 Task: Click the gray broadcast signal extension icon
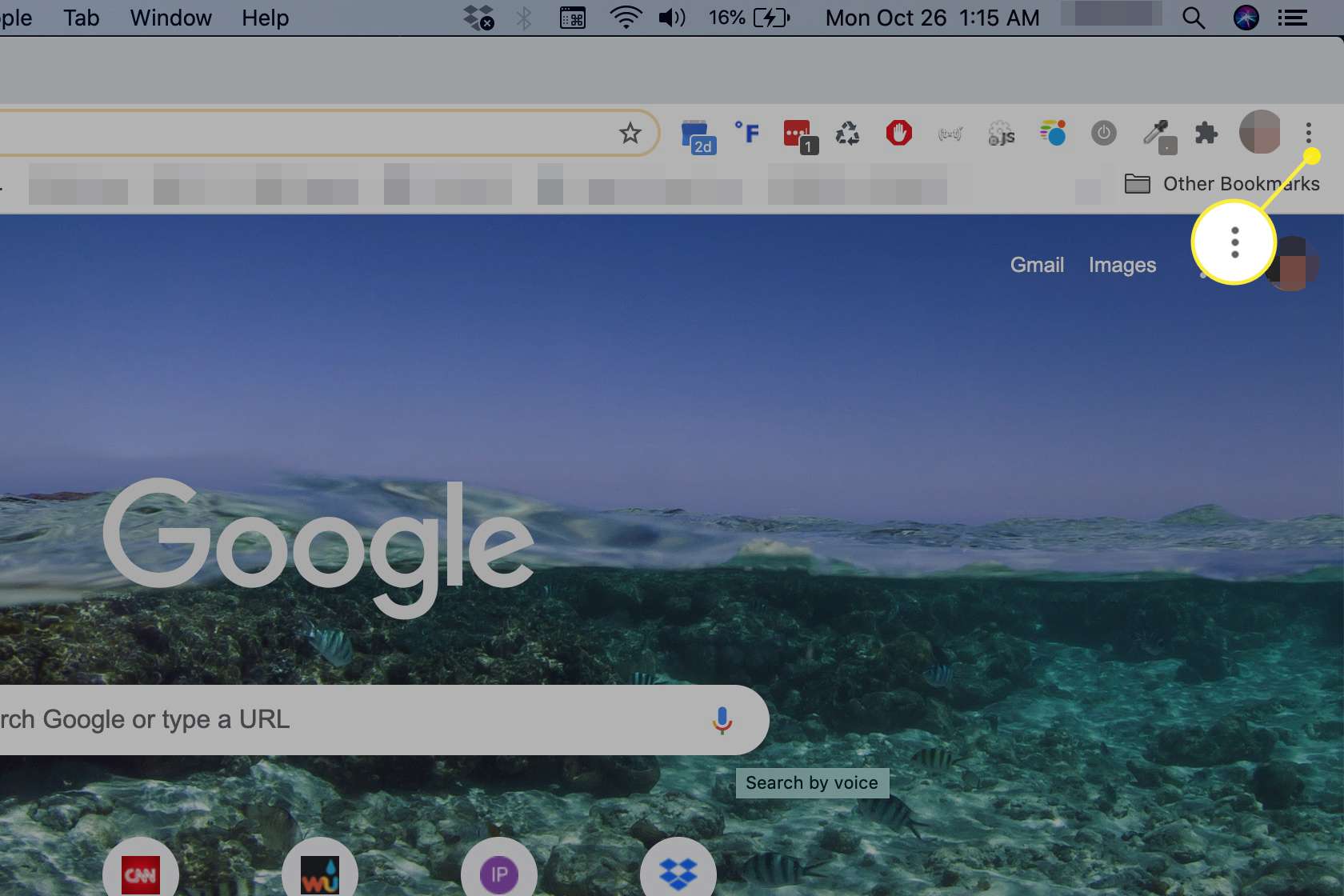click(x=950, y=134)
